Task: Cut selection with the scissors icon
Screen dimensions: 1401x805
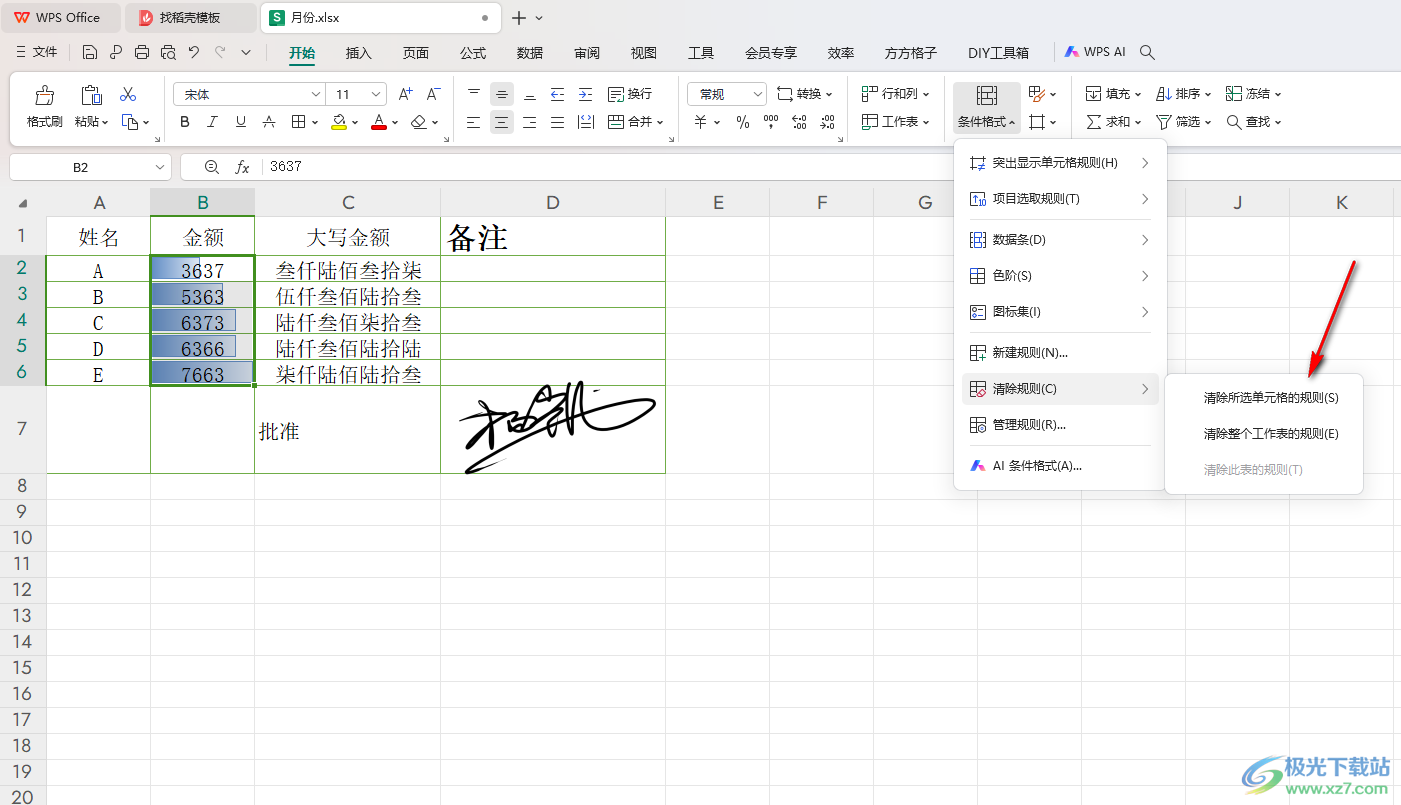Action: (128, 94)
